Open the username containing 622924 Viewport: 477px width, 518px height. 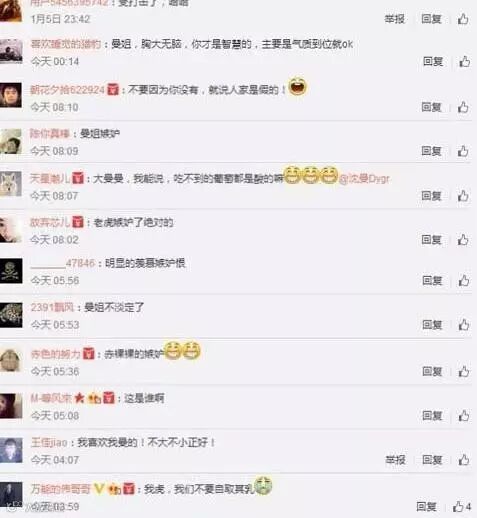pos(68,90)
